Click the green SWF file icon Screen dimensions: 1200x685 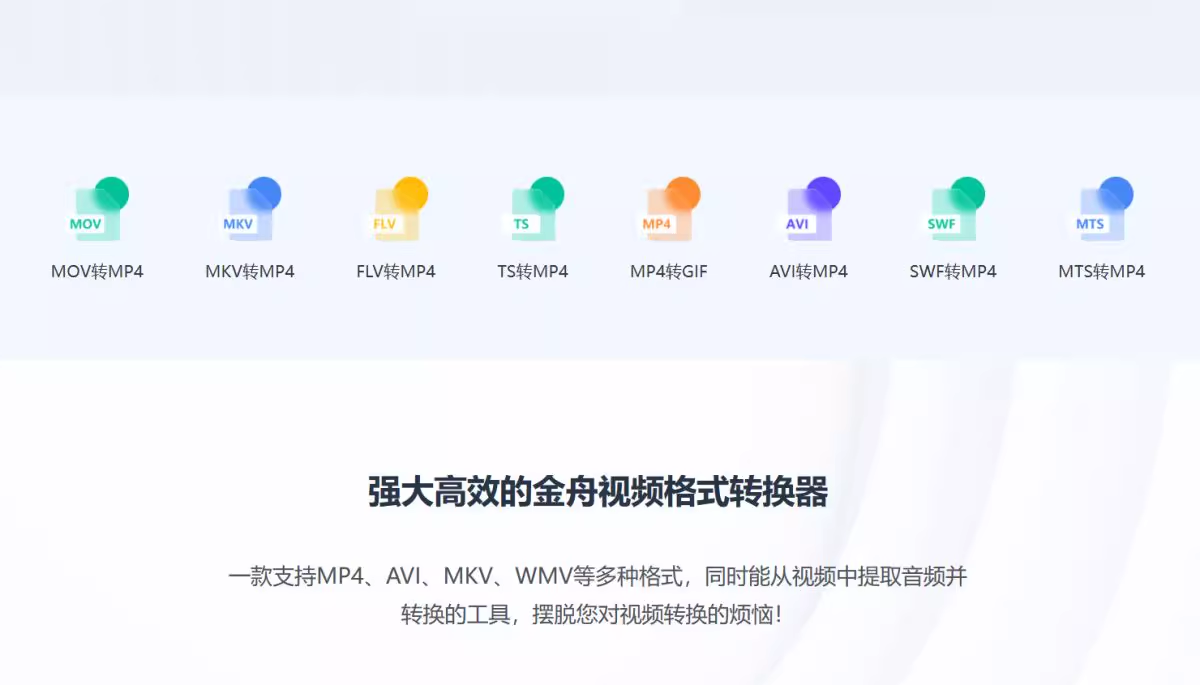(953, 209)
